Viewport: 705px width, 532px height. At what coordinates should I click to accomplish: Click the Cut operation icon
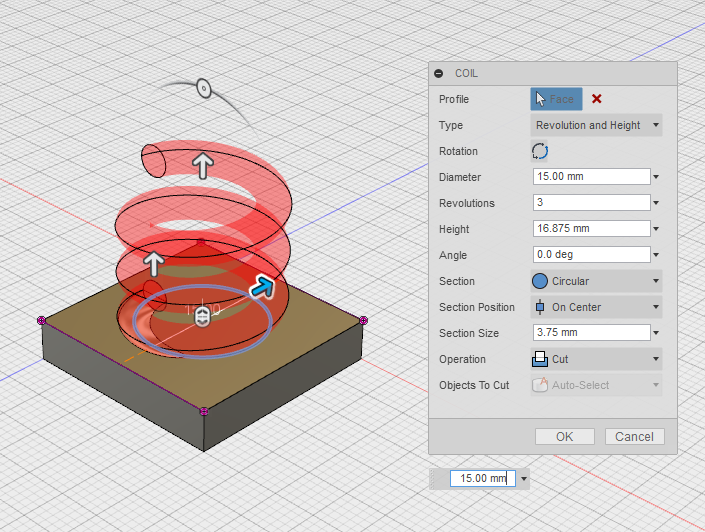point(540,359)
